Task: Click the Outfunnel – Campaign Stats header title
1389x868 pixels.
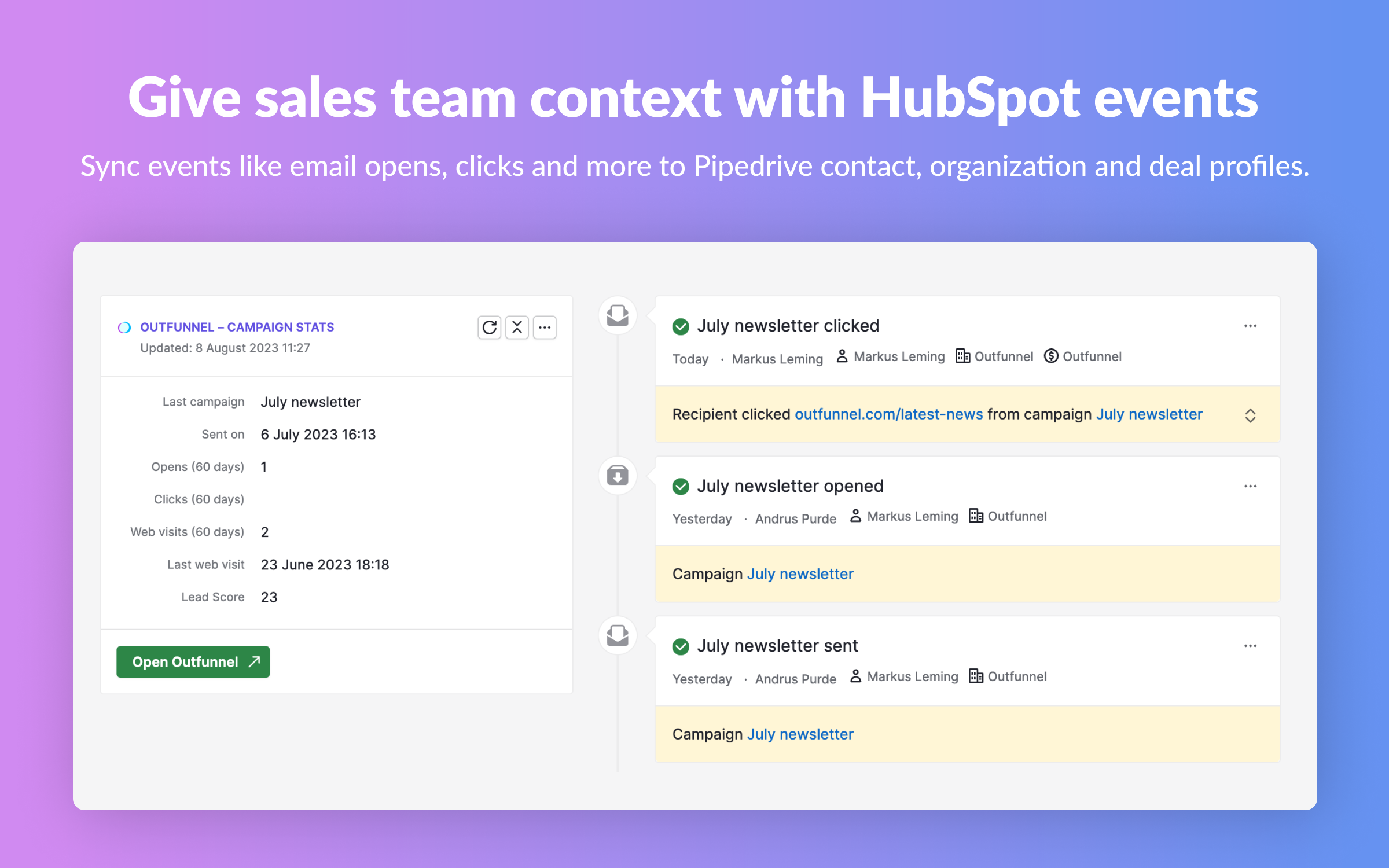Action: coord(237,328)
